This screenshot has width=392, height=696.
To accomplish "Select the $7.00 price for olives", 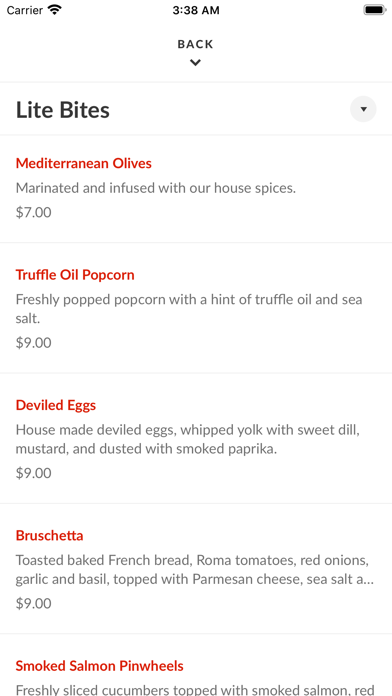I will [34, 213].
